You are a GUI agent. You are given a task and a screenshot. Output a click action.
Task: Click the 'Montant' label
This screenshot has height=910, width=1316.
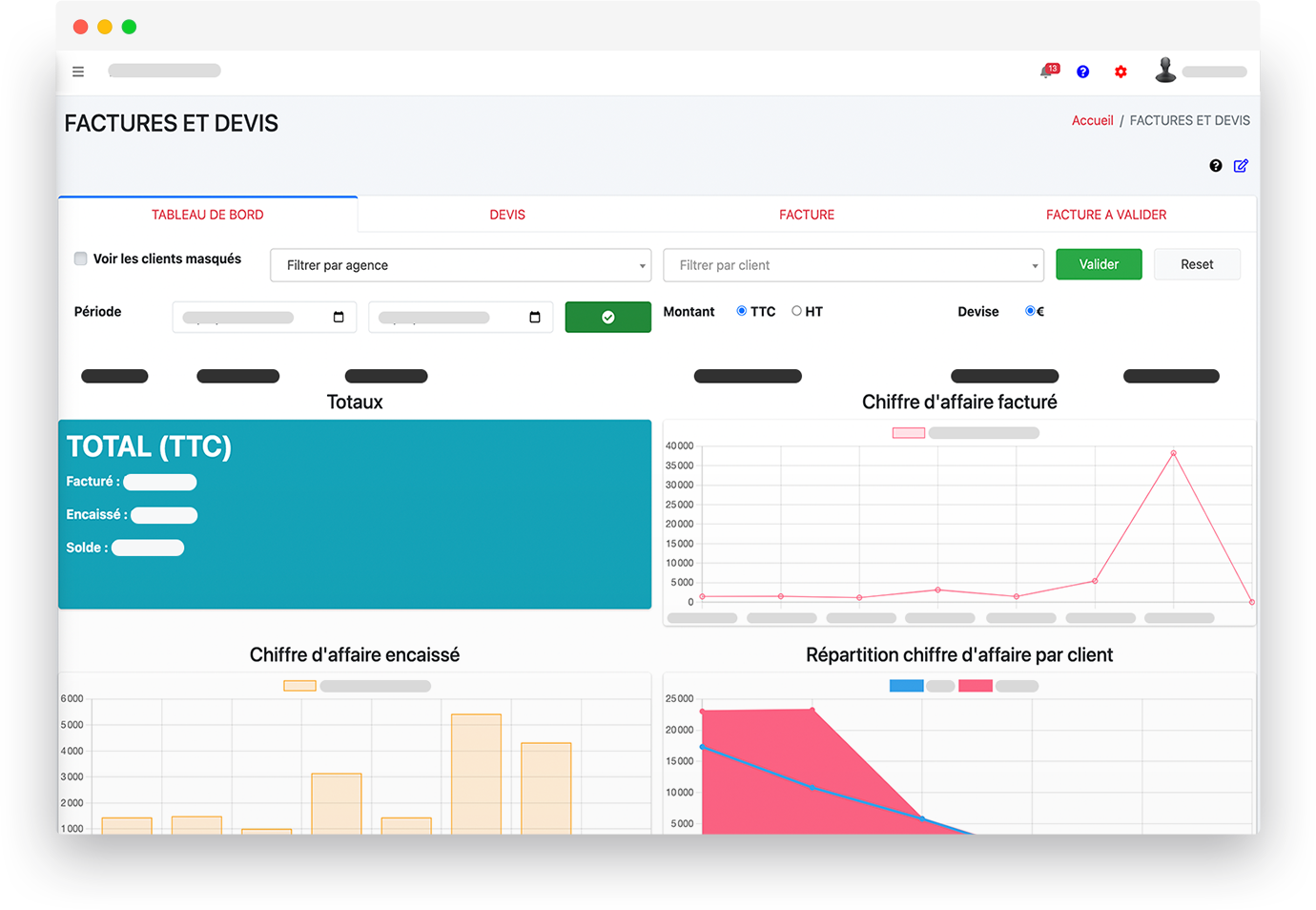(x=689, y=312)
